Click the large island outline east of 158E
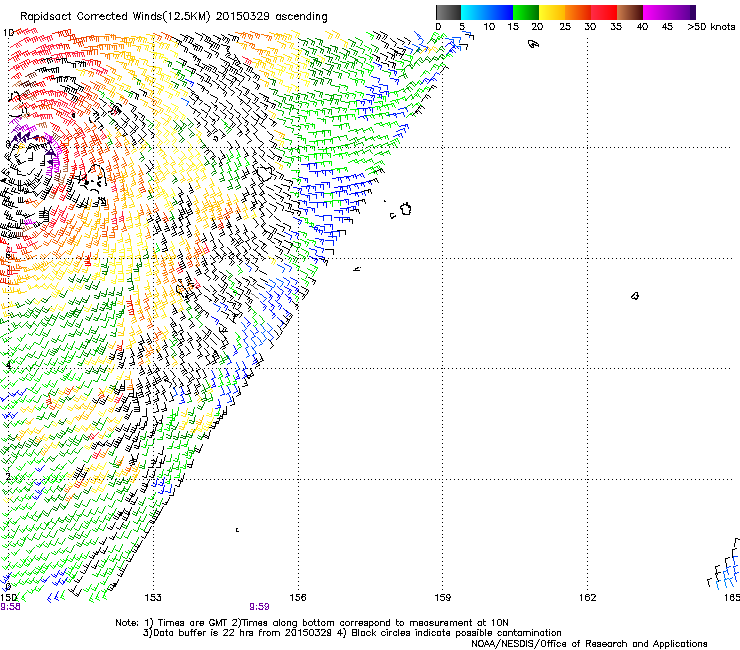Screen dimensions: 740x650 pos(406,209)
